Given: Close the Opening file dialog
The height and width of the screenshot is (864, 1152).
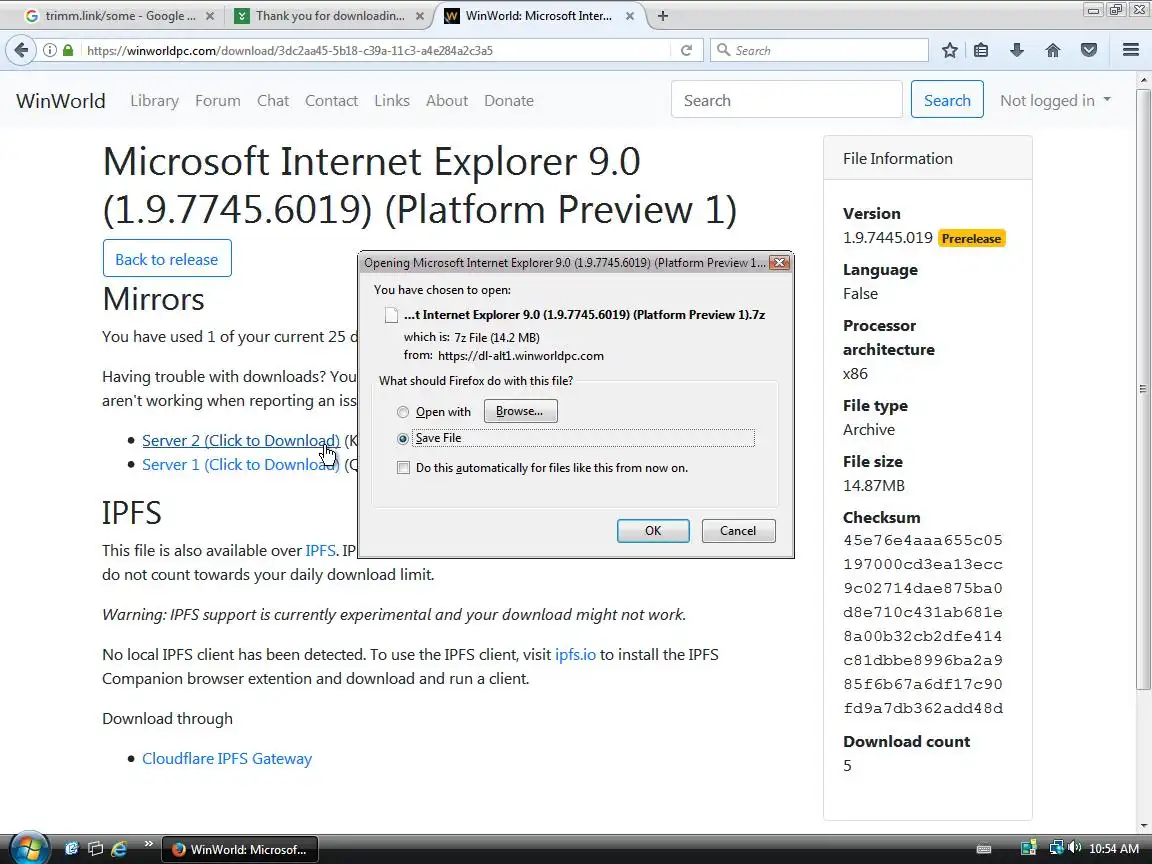Looking at the screenshot, I should click(780, 262).
